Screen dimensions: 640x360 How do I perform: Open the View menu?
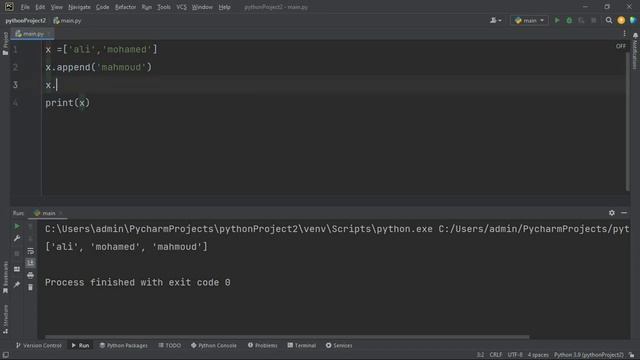coord(56,7)
